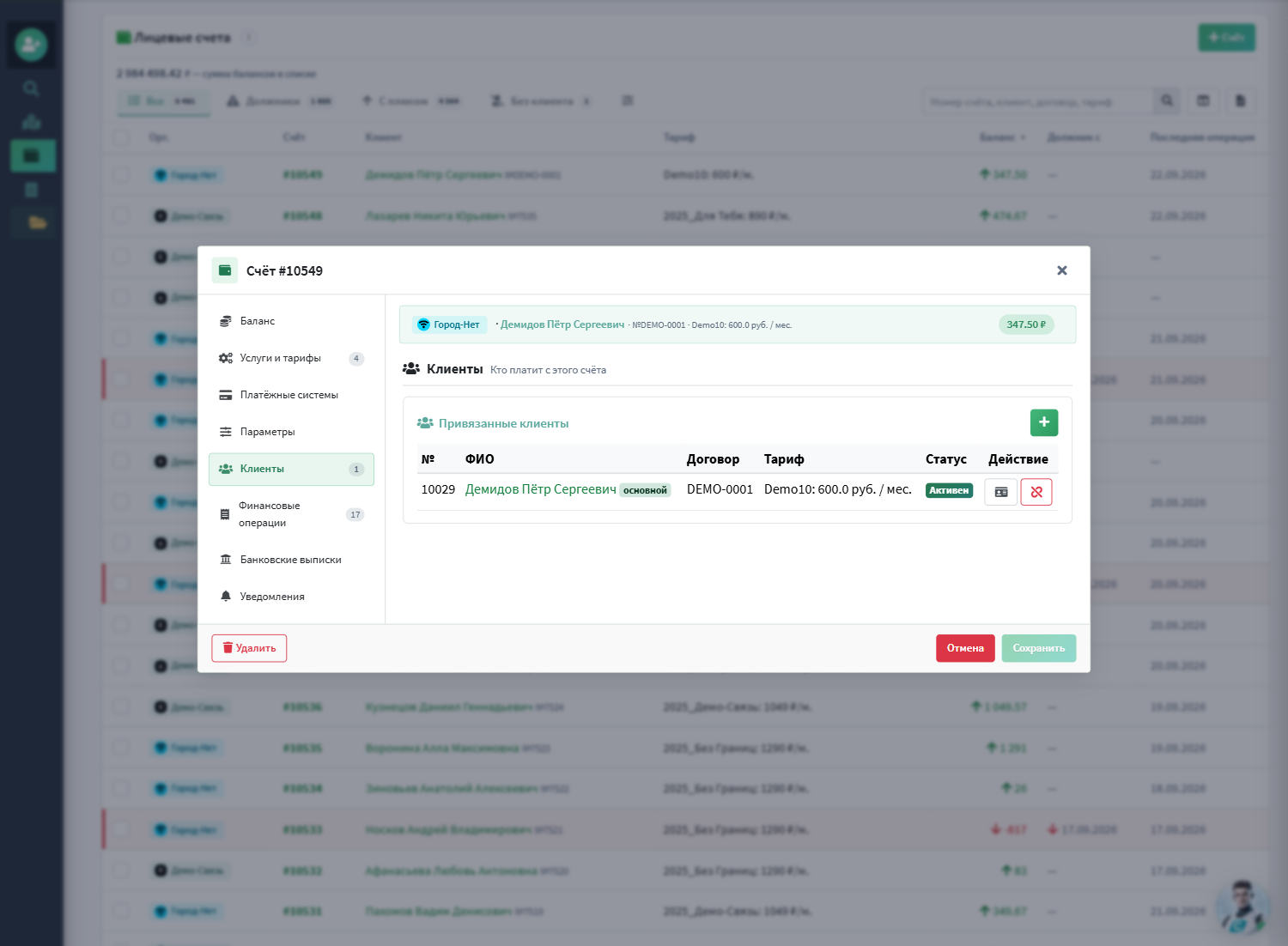
Task: Click the ФИО column header
Action: (480, 459)
